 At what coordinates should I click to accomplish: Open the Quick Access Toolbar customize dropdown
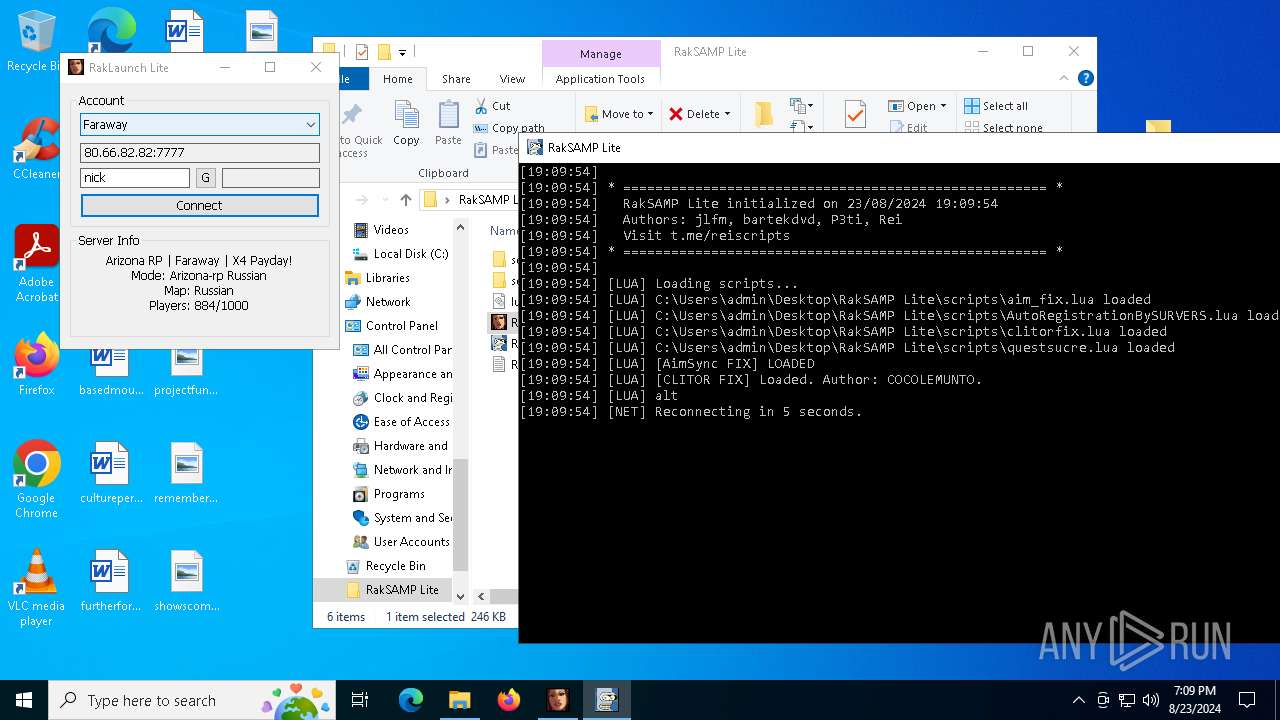(x=402, y=52)
